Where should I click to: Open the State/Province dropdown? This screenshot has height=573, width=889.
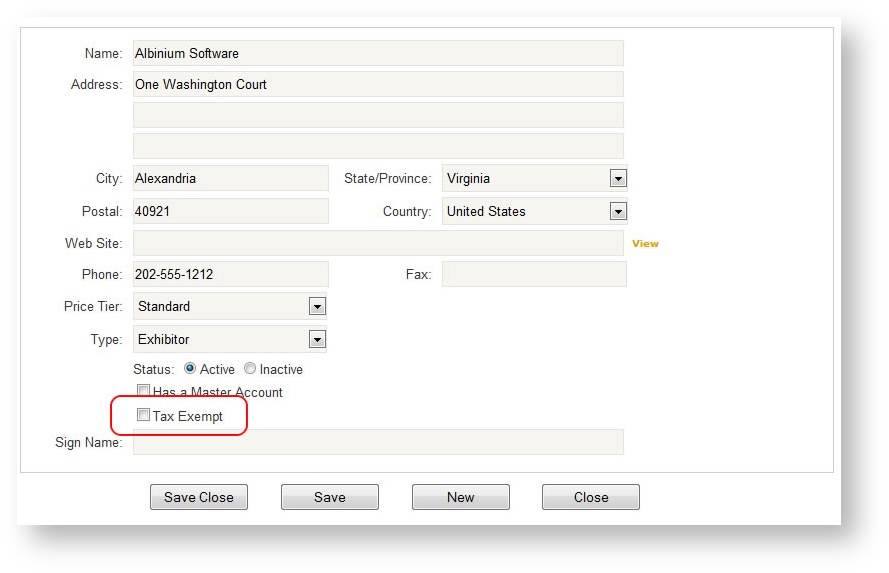[x=618, y=179]
